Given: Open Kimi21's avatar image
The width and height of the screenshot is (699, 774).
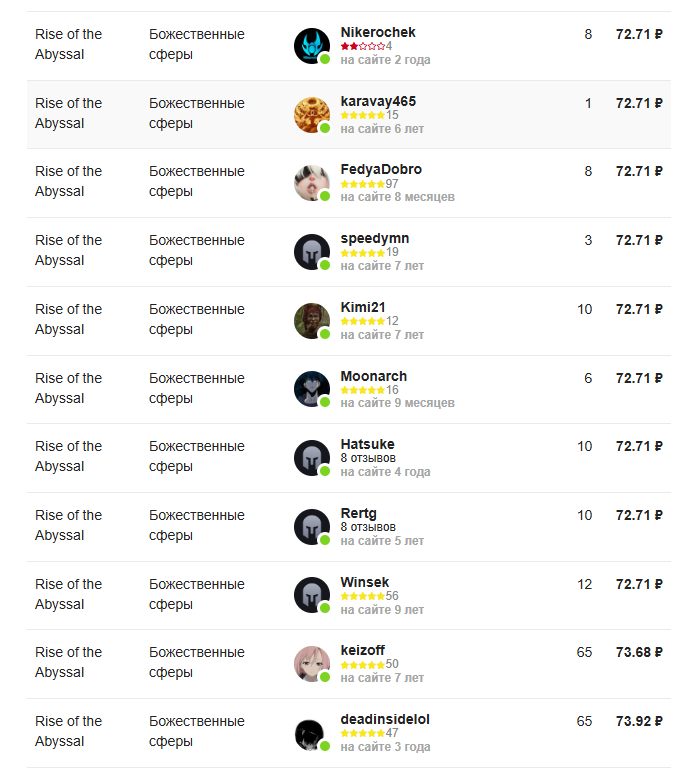Looking at the screenshot, I should (311, 321).
